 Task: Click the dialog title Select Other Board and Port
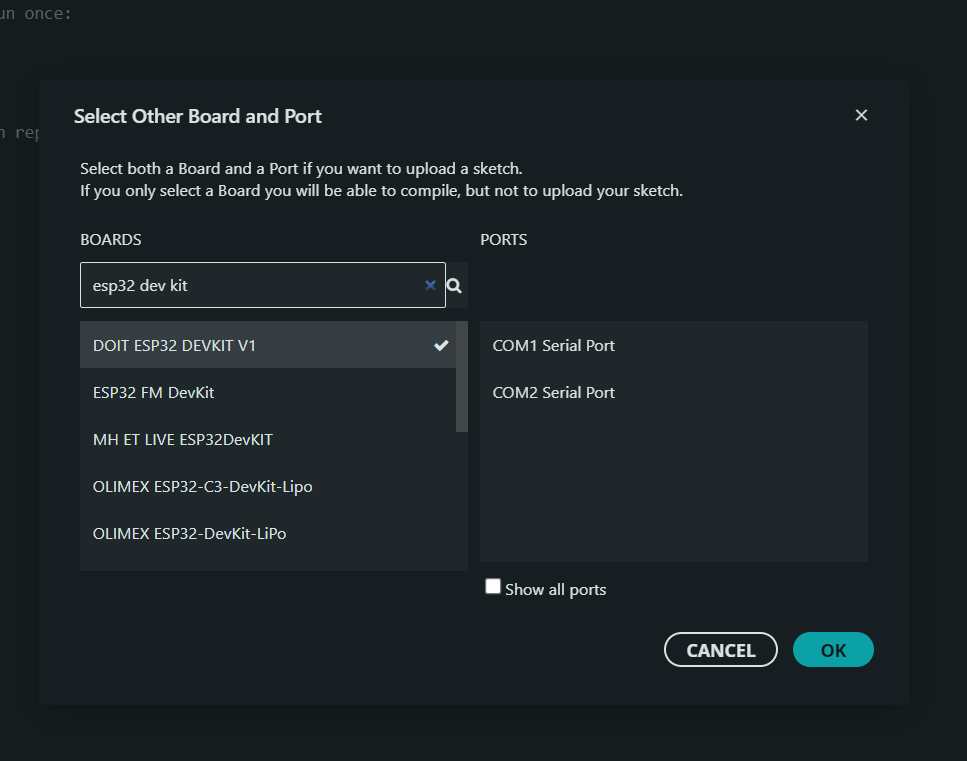pos(198,116)
